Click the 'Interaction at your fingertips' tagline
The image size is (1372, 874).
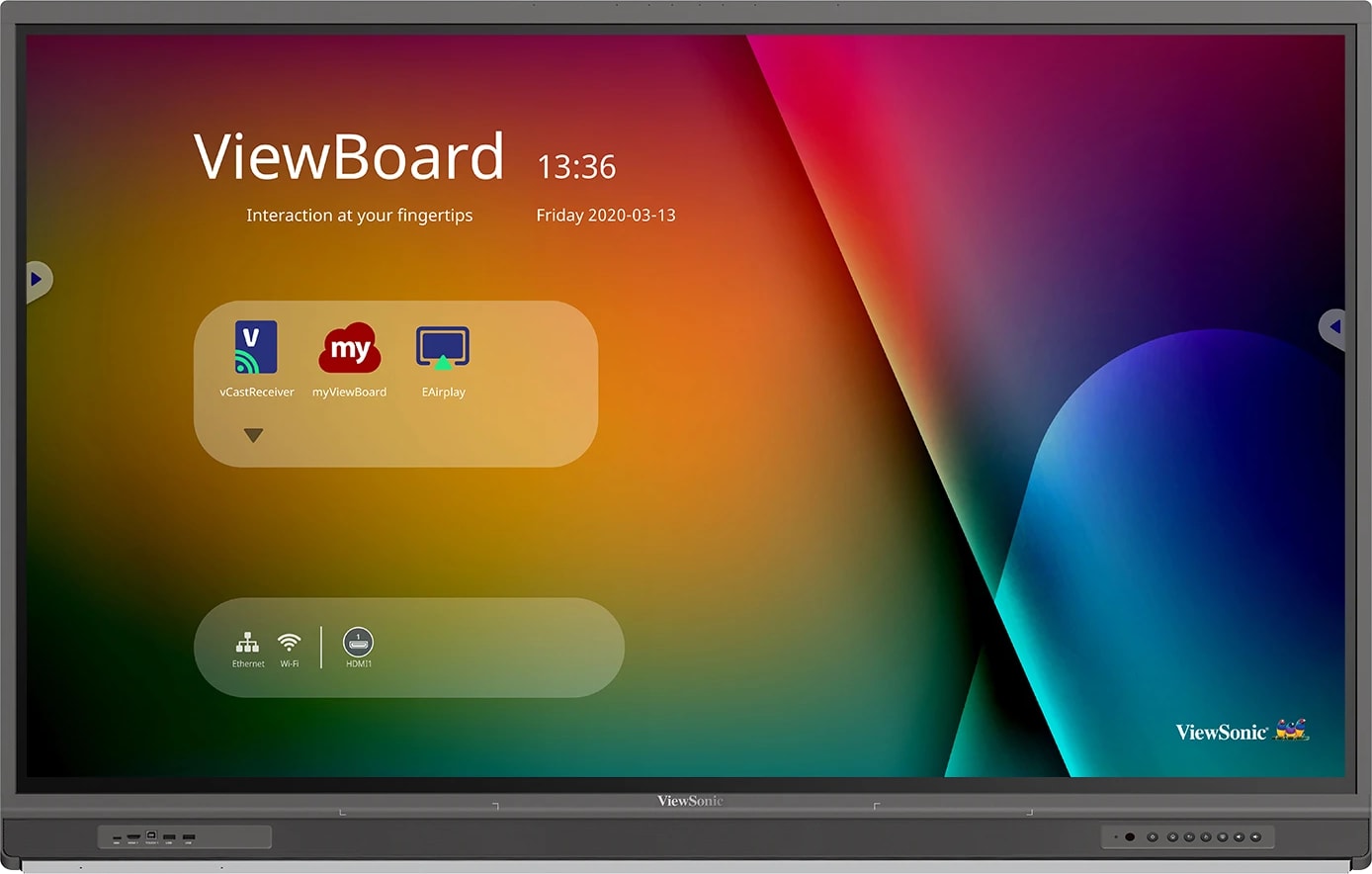click(x=359, y=215)
